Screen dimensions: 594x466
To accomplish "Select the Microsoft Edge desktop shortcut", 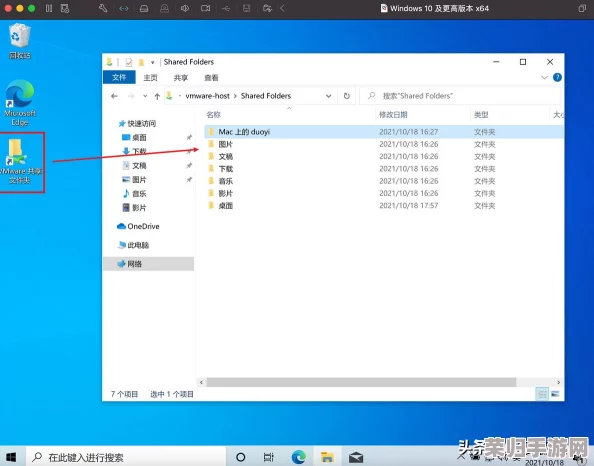I will (x=20, y=103).
